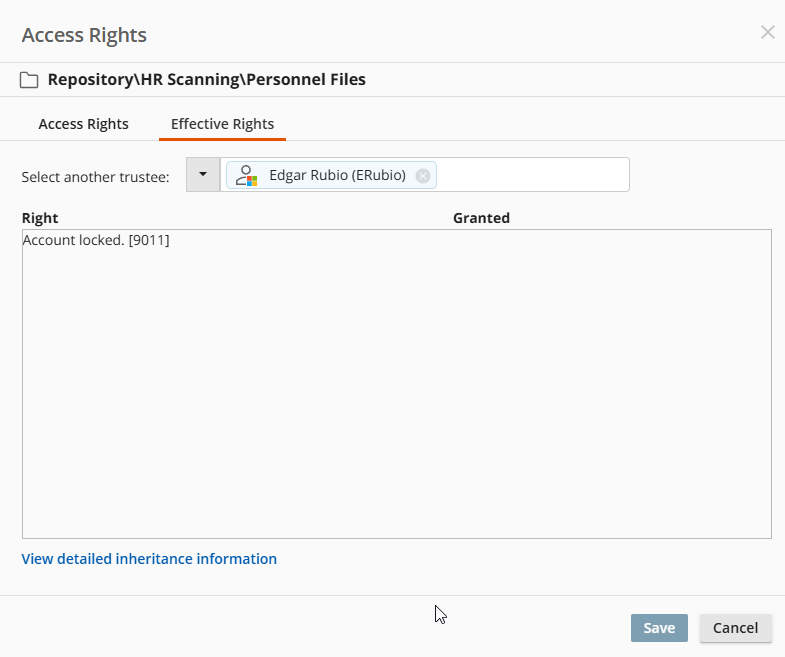The height and width of the screenshot is (657, 785).
Task: Click the Personnel Files repository path text
Action: pyautogui.click(x=207, y=80)
